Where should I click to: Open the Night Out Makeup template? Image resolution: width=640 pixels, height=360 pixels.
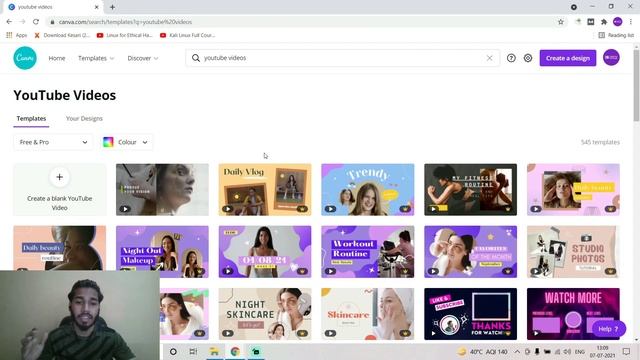tap(162, 252)
